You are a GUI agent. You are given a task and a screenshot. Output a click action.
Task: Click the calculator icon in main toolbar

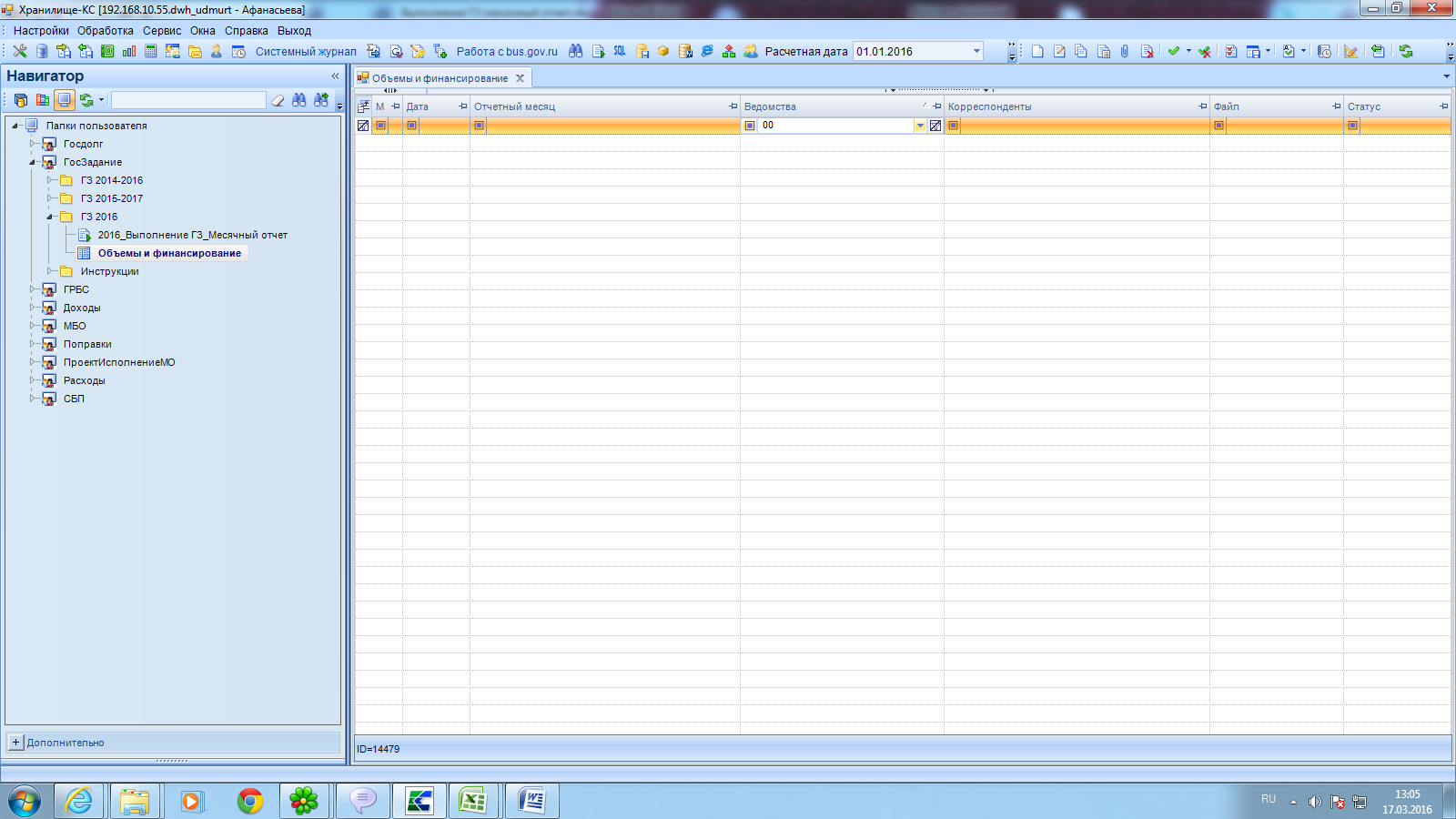coord(151,52)
